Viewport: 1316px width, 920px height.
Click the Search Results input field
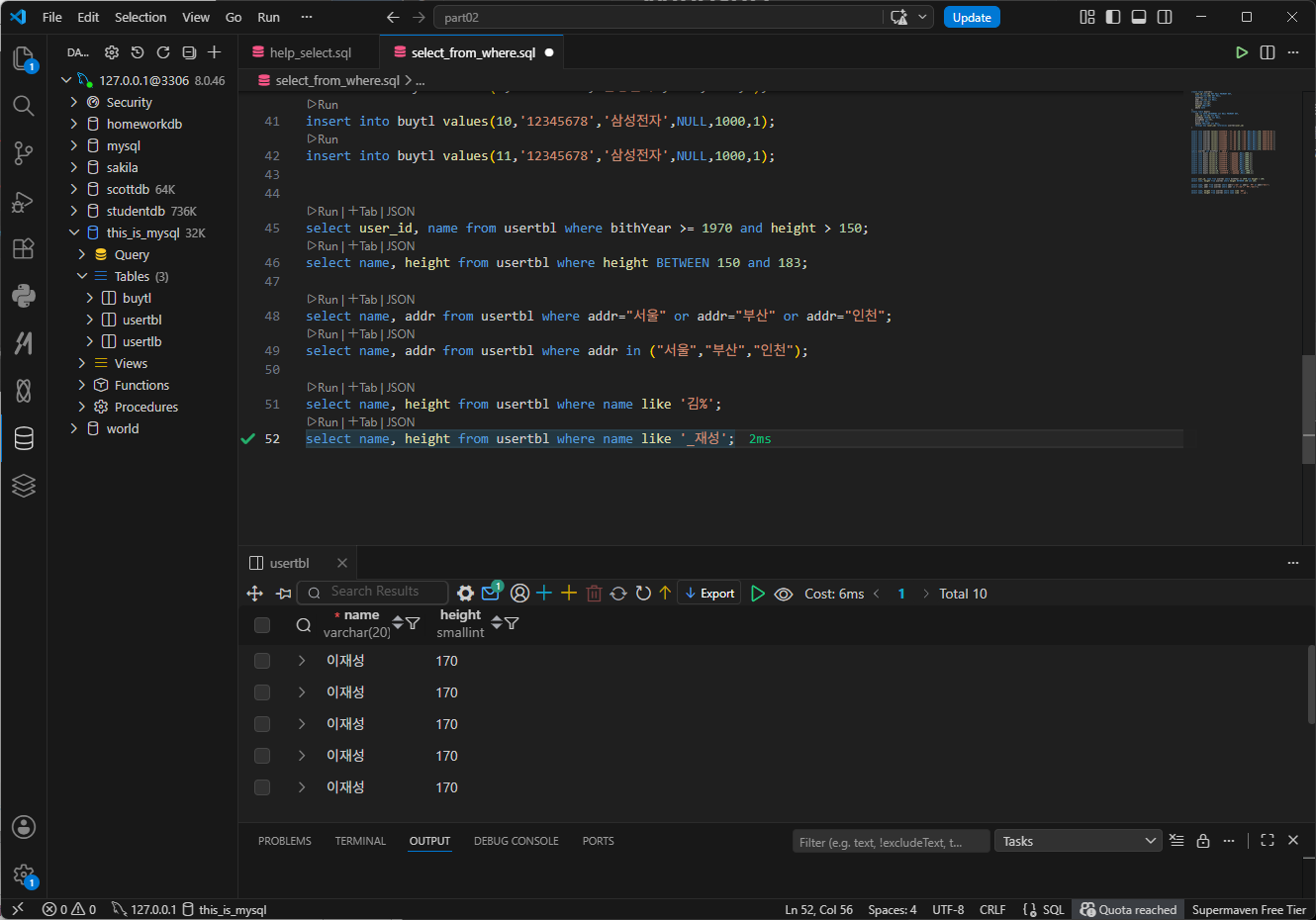click(x=372, y=592)
